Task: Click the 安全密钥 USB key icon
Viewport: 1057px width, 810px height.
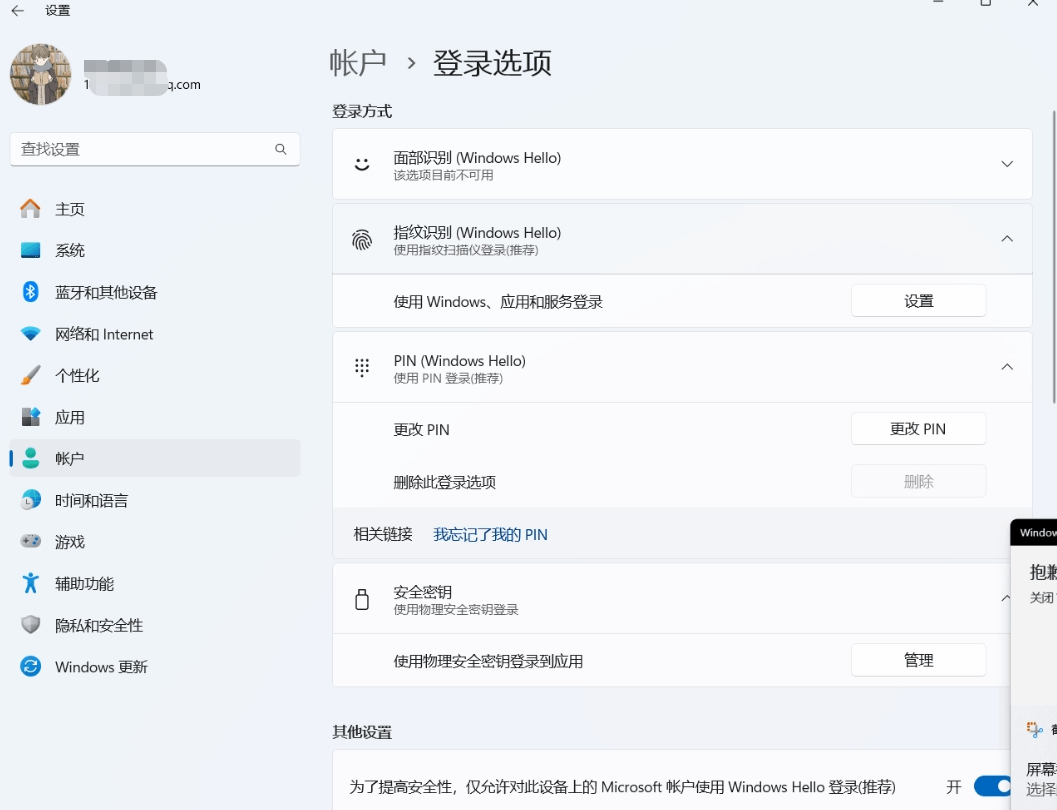Action: 362,599
